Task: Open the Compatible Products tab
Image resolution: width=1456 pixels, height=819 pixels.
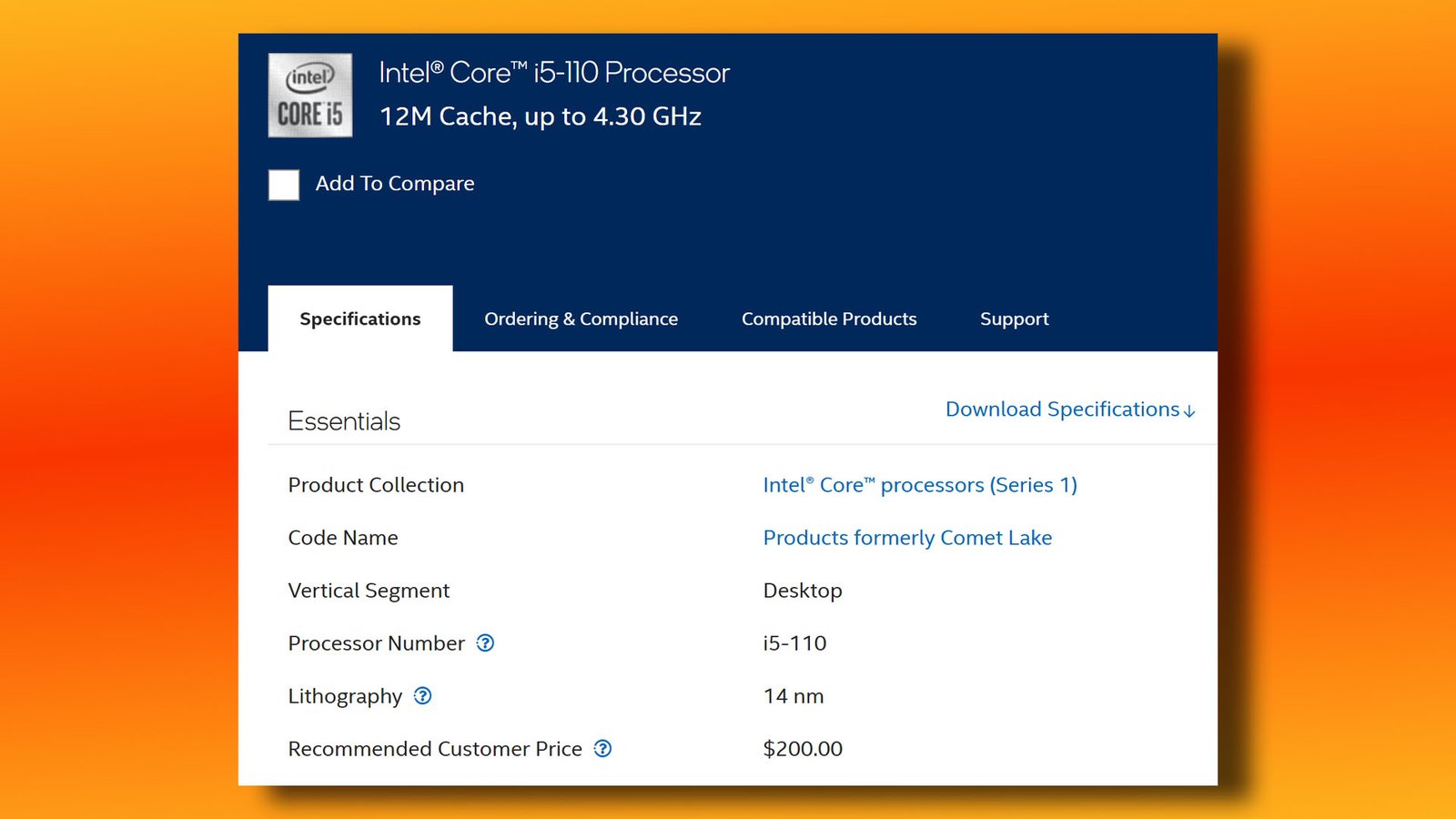Action: click(829, 319)
